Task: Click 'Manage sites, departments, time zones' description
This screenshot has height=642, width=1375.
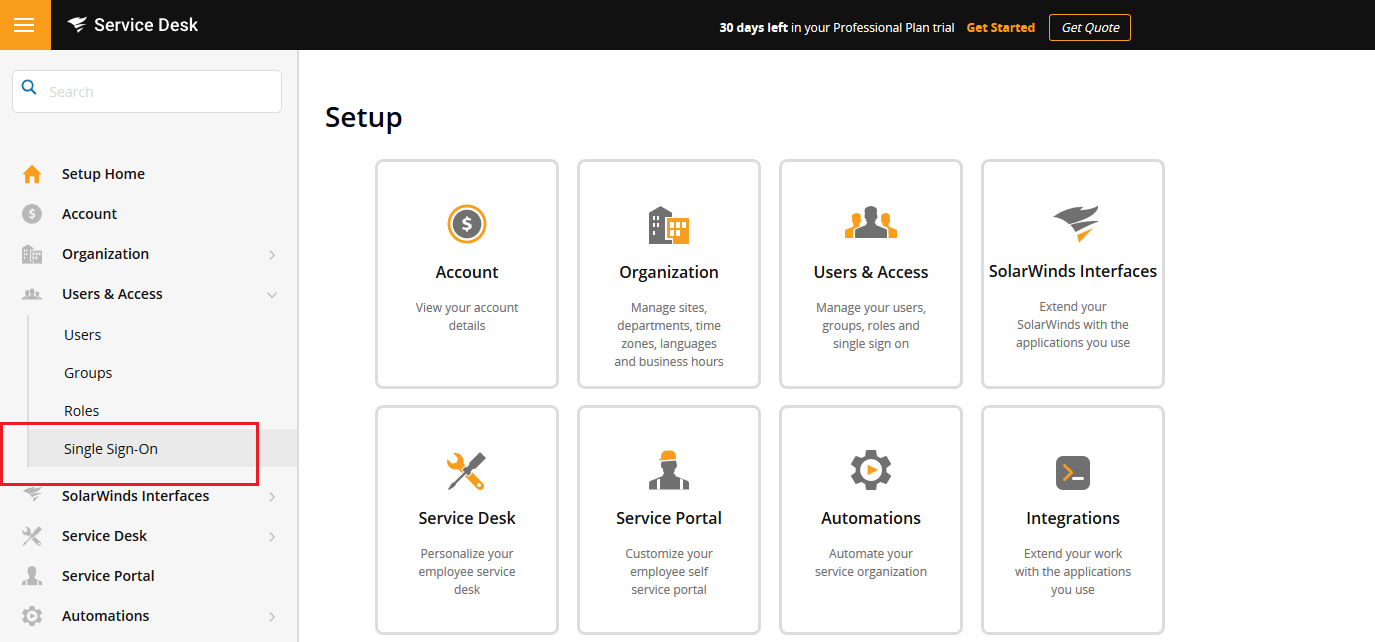Action: pos(669,335)
